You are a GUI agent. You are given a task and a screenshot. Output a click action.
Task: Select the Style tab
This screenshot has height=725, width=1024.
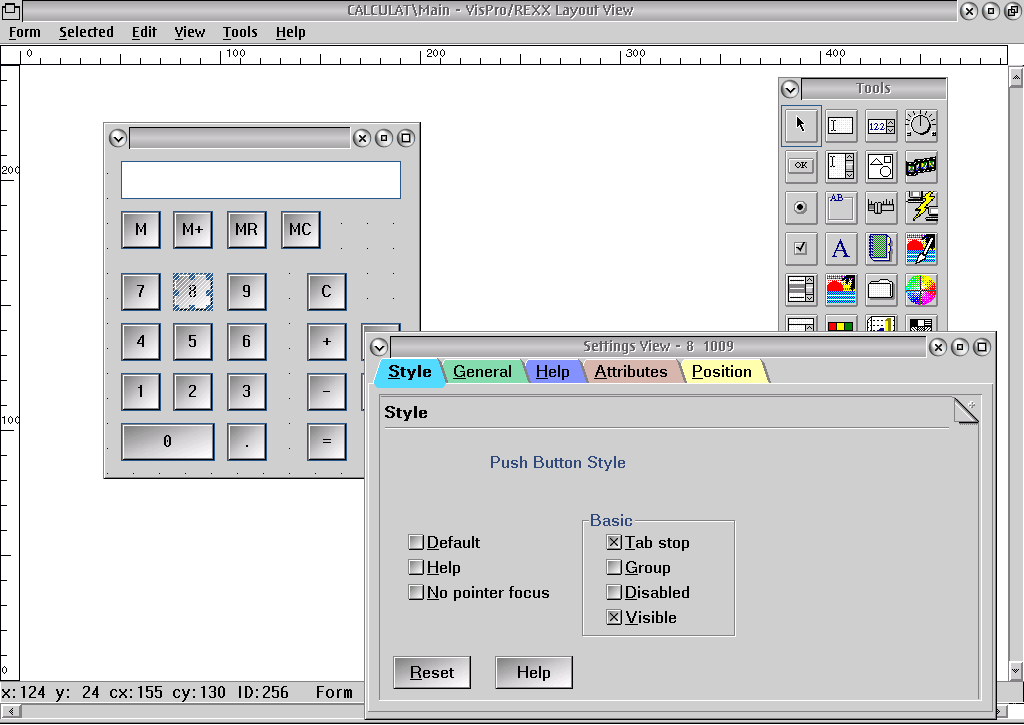[x=409, y=372]
